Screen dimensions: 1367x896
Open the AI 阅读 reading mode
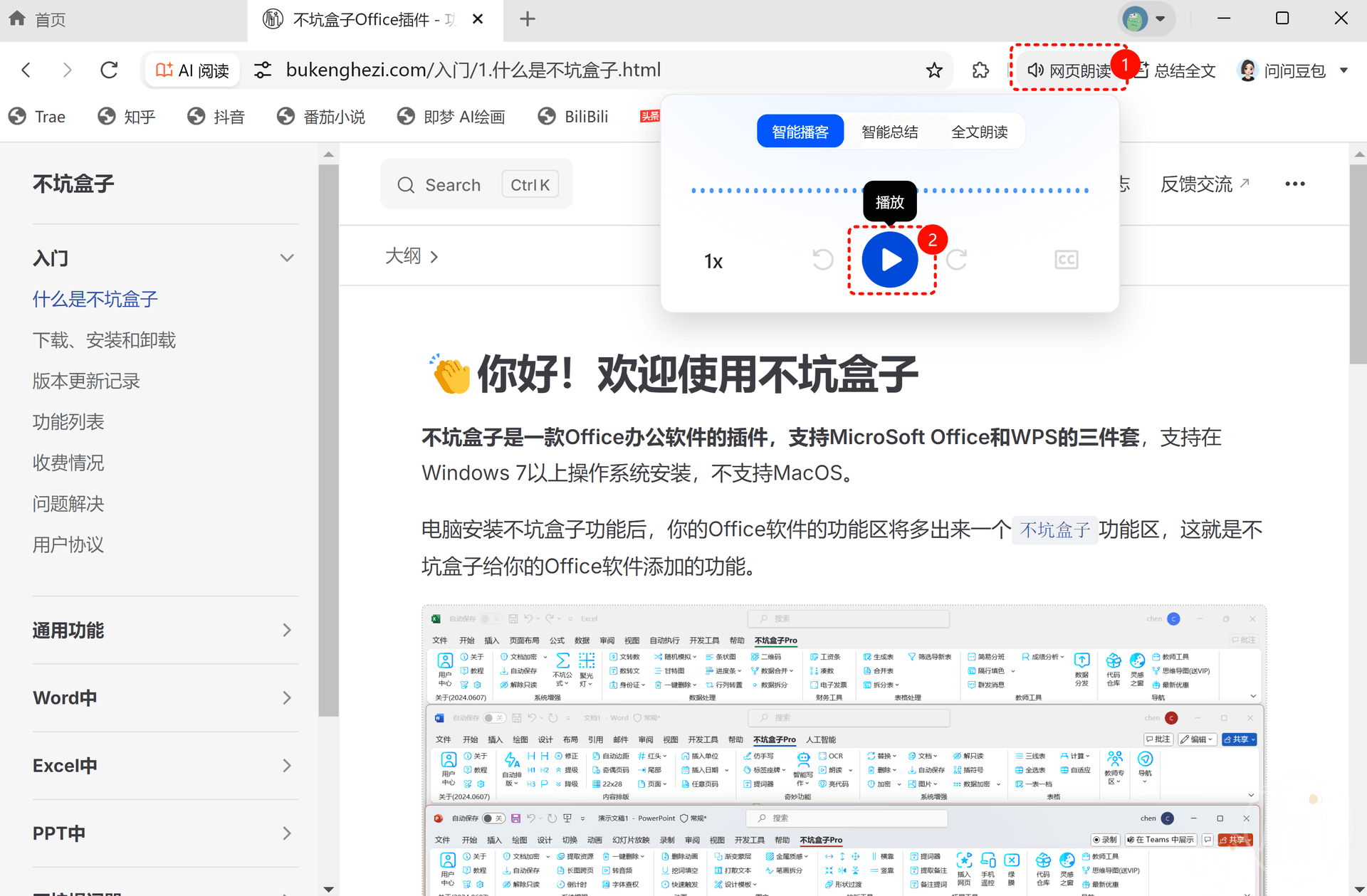click(x=192, y=70)
